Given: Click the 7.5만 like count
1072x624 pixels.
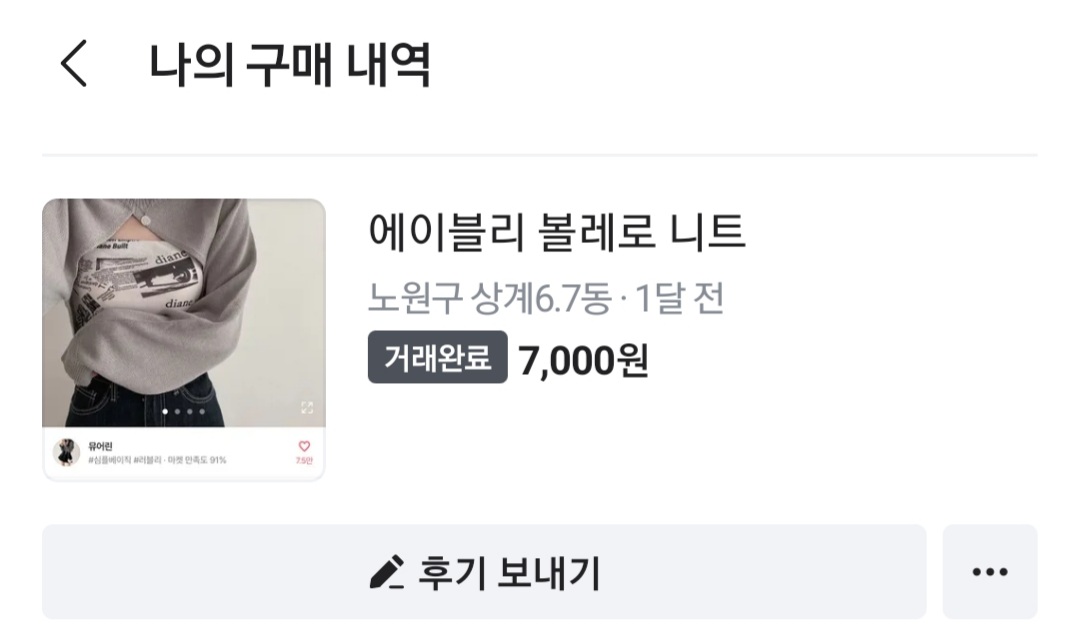Looking at the screenshot, I should [x=304, y=461].
